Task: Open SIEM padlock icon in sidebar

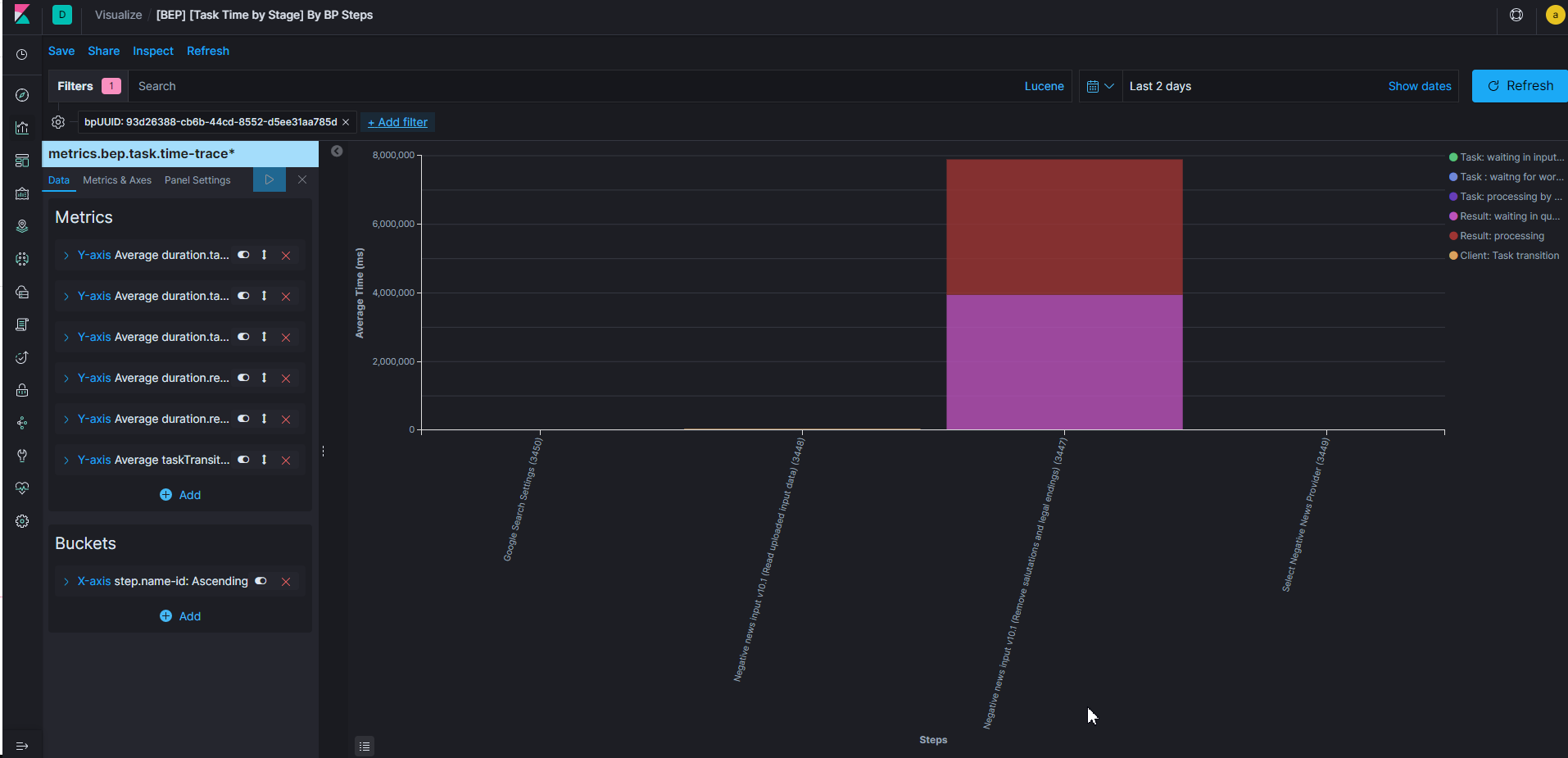Action: pyautogui.click(x=22, y=390)
